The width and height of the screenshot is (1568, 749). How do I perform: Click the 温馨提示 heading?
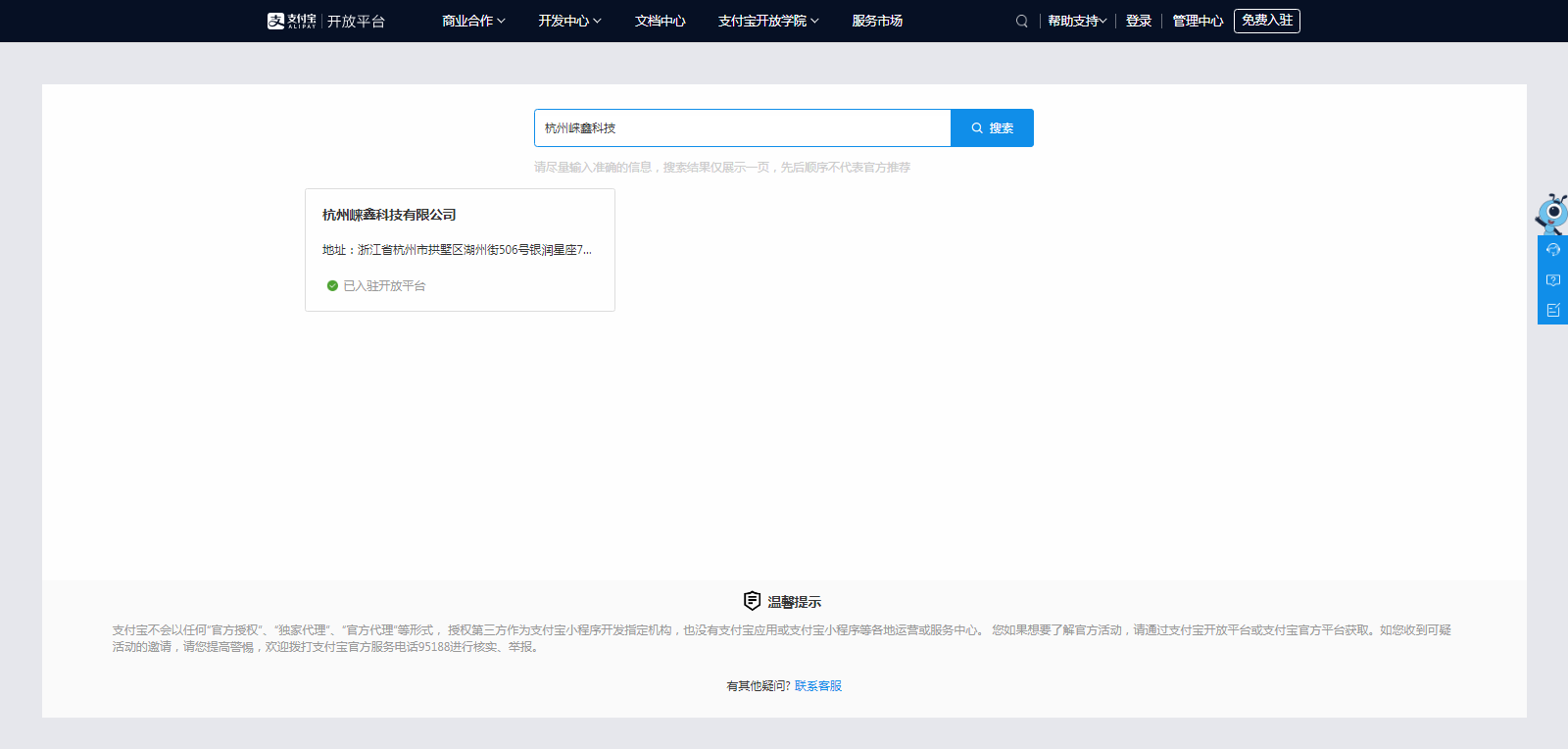tap(794, 602)
